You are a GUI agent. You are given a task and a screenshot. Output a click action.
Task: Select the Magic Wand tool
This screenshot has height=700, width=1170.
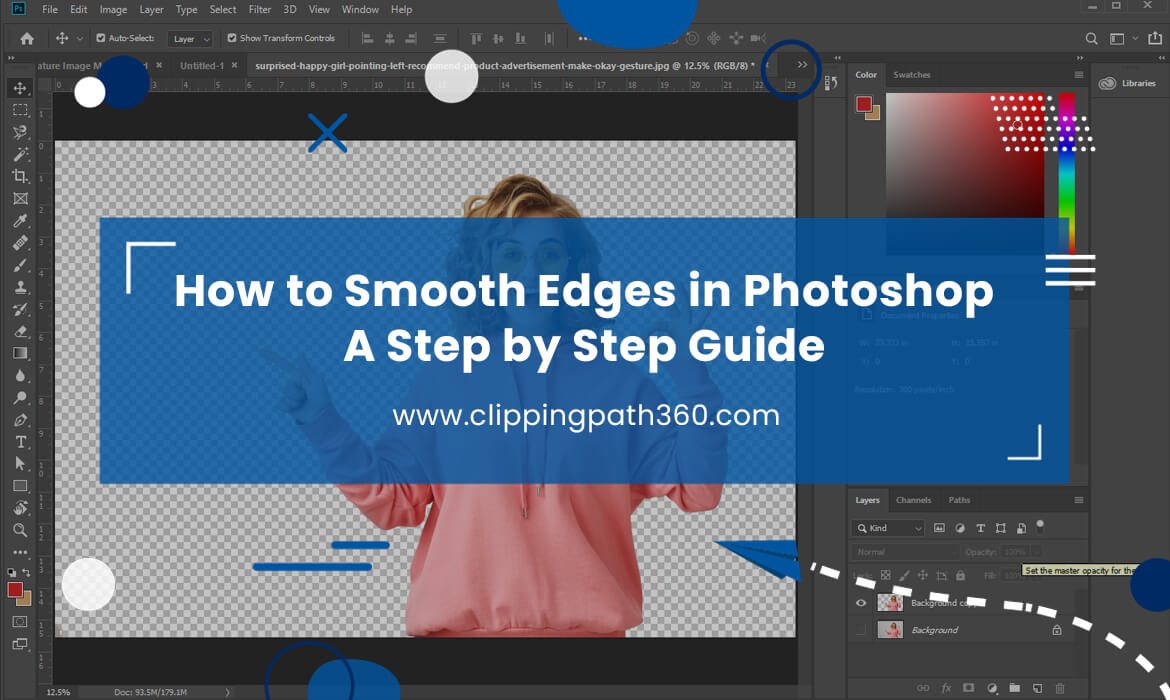click(x=20, y=154)
